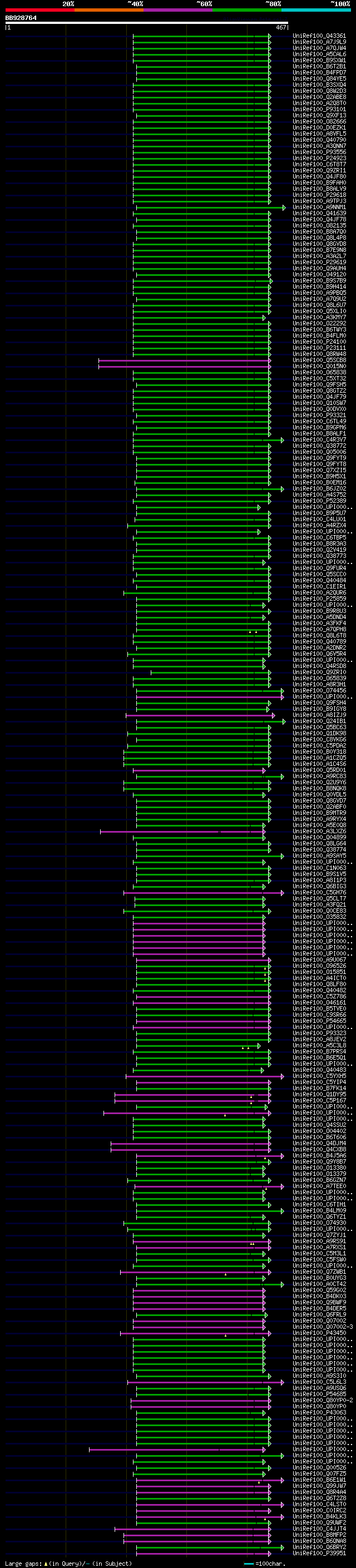Open the UniRef100_O82135 entry
Viewport: 356px width, 1568px height.
point(319,226)
